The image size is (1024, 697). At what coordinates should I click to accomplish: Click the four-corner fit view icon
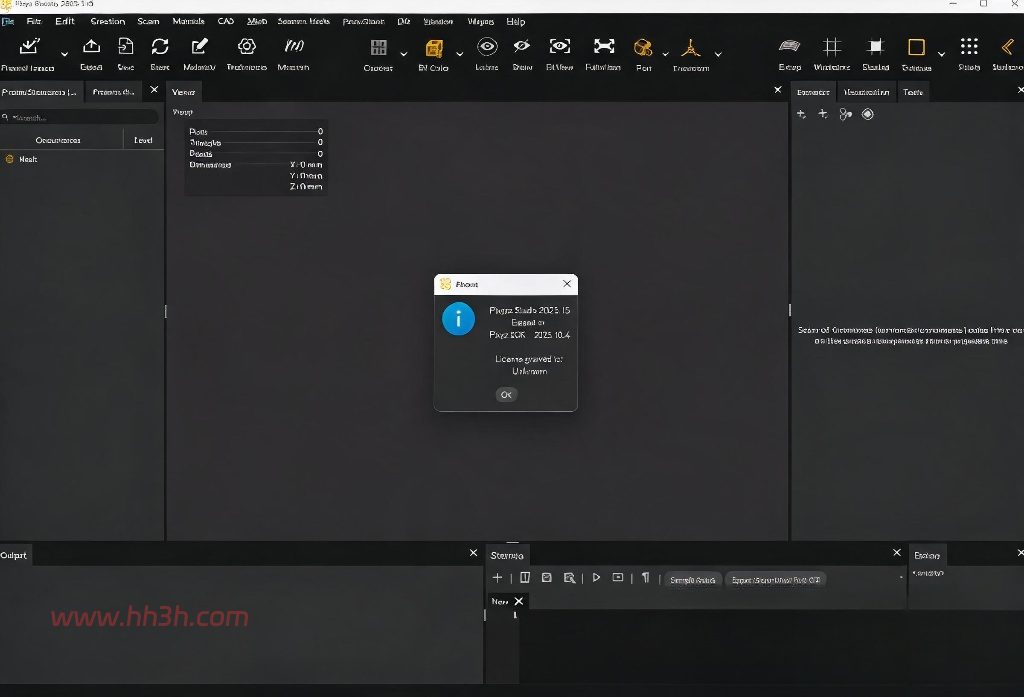click(604, 46)
